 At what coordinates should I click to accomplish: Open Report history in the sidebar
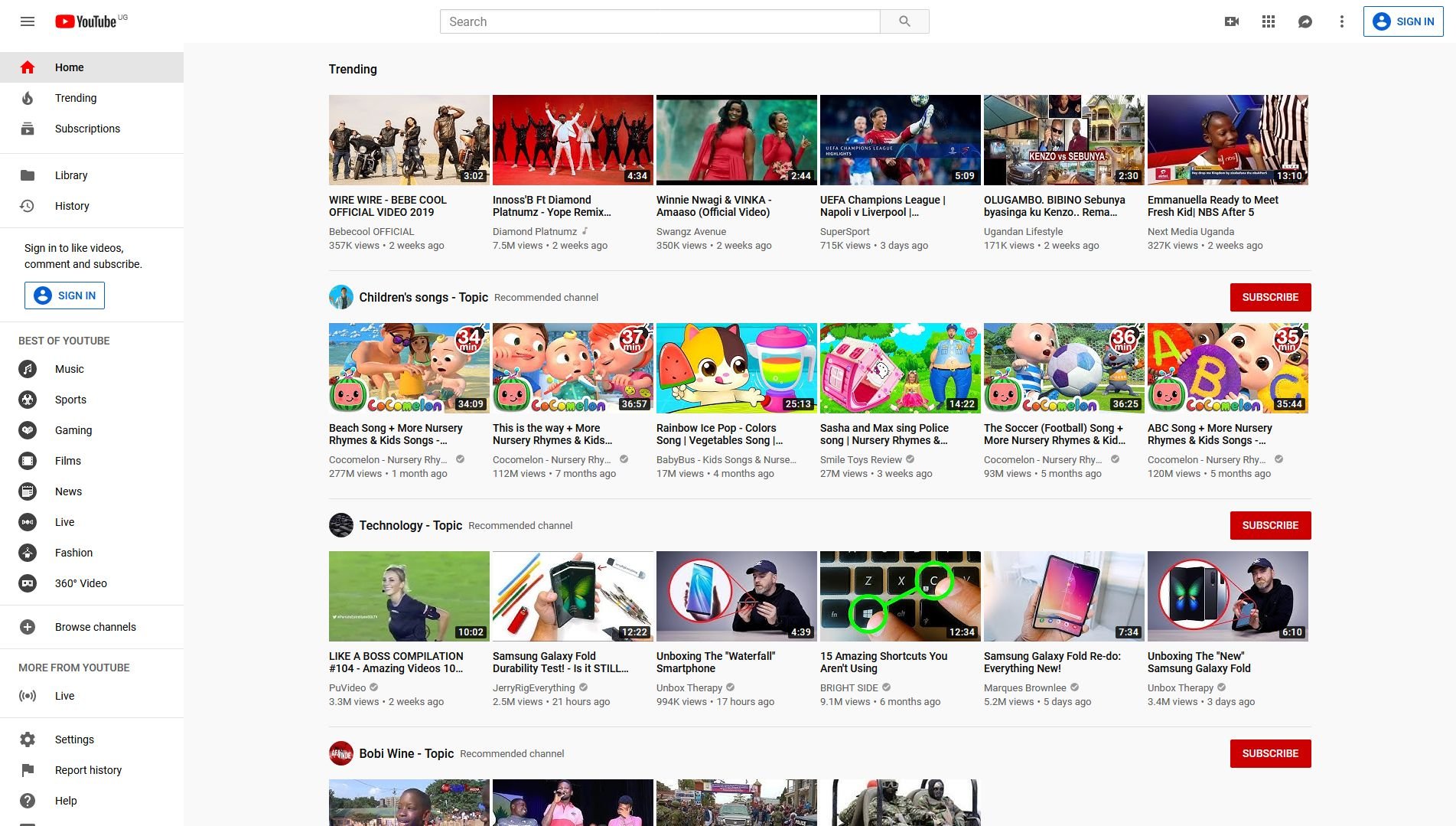(92, 770)
